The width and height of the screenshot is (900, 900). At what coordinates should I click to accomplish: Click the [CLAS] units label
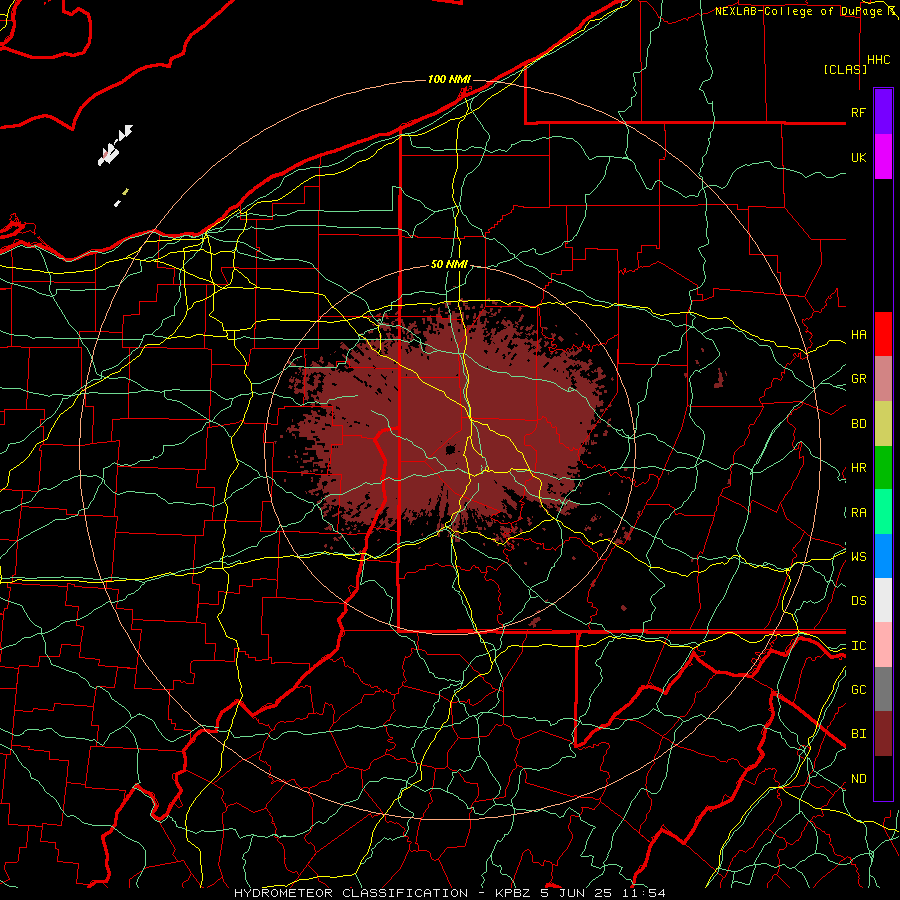(845, 69)
